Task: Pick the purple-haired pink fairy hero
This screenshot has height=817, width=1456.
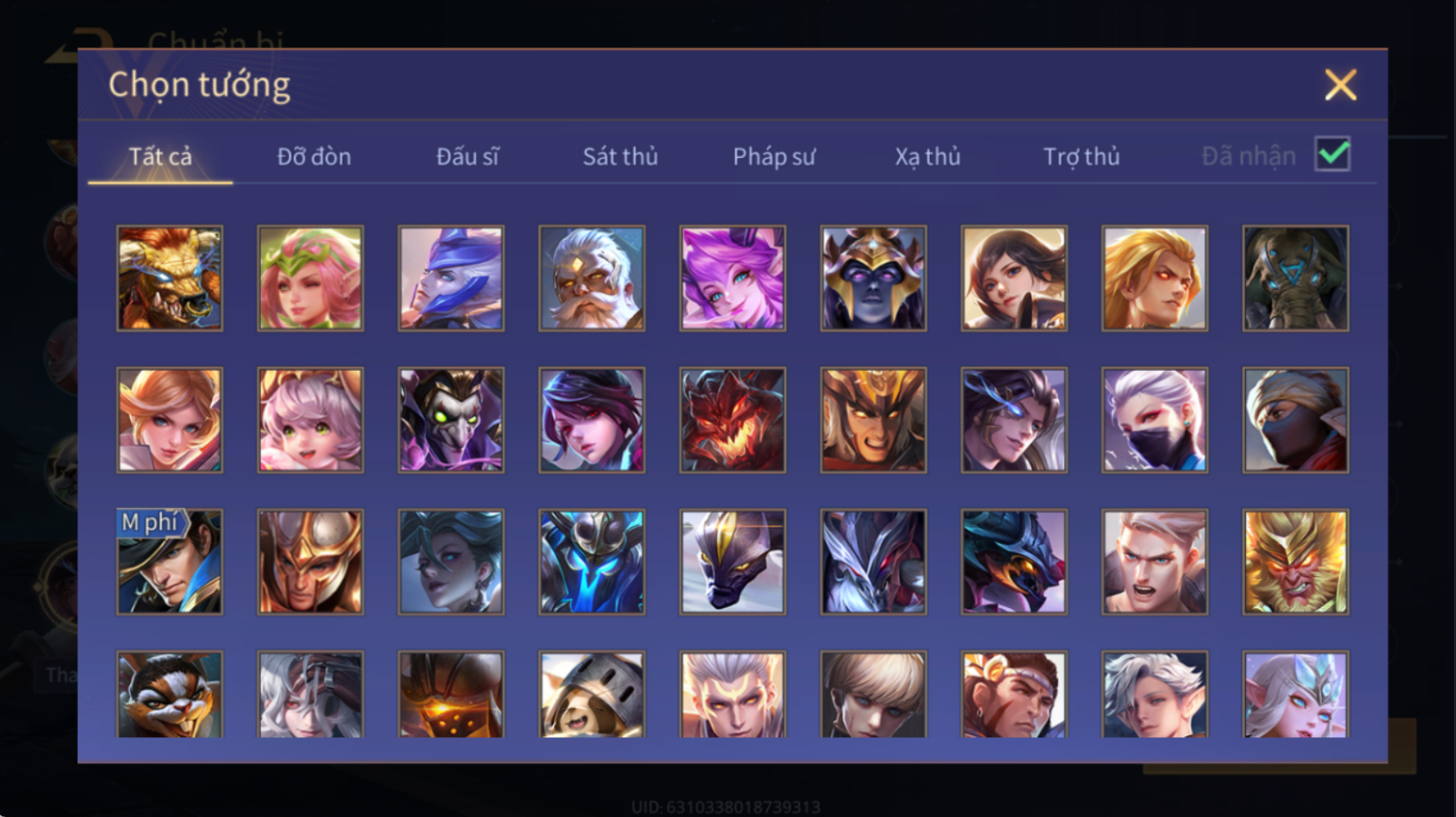Action: coord(732,278)
